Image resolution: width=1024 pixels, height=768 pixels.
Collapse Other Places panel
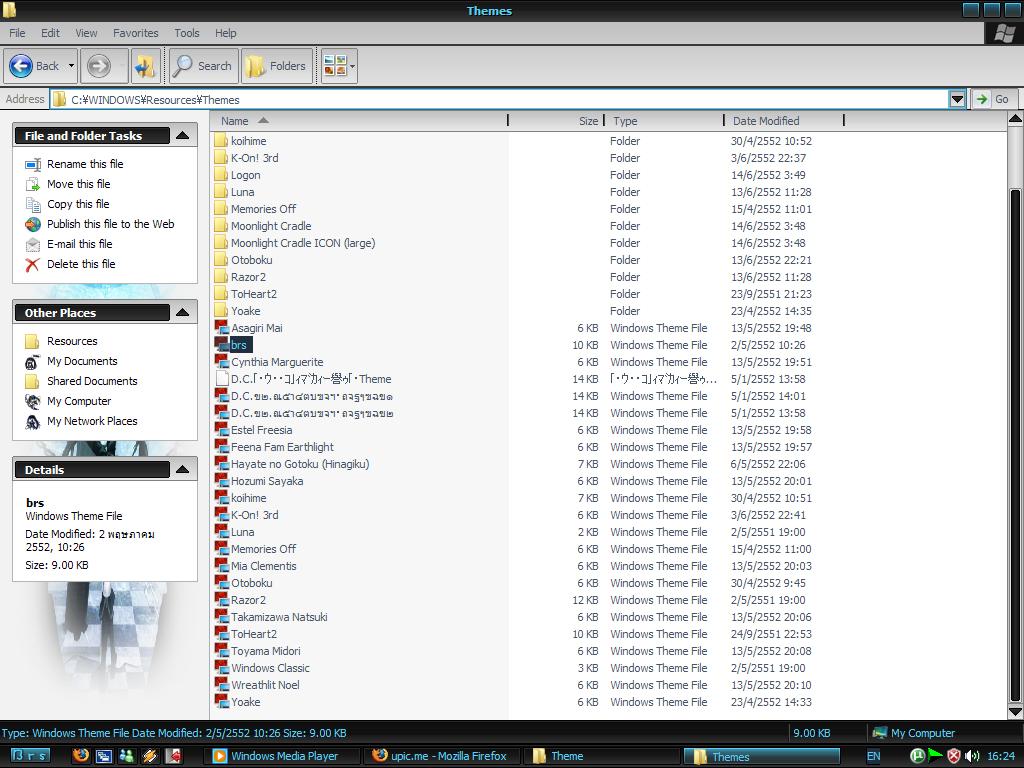pyautogui.click(x=183, y=313)
